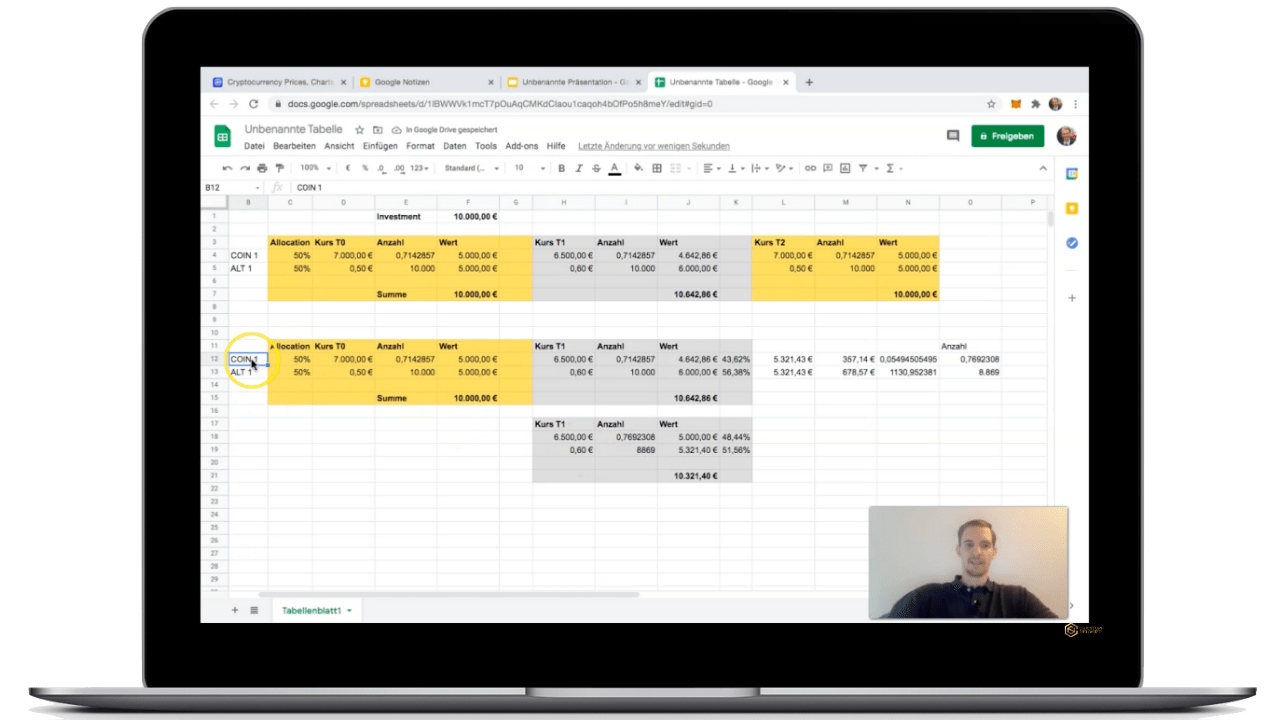Add a comment using the toolbar icon

(827, 168)
